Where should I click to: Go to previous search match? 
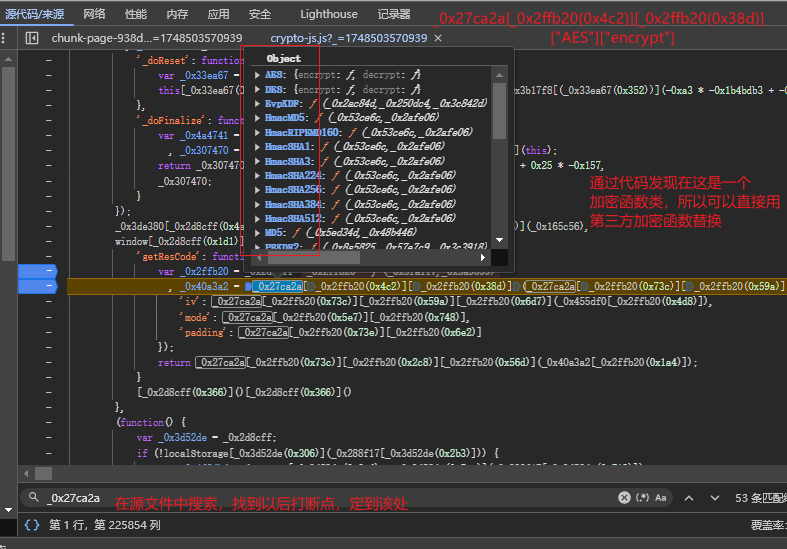[x=689, y=498]
